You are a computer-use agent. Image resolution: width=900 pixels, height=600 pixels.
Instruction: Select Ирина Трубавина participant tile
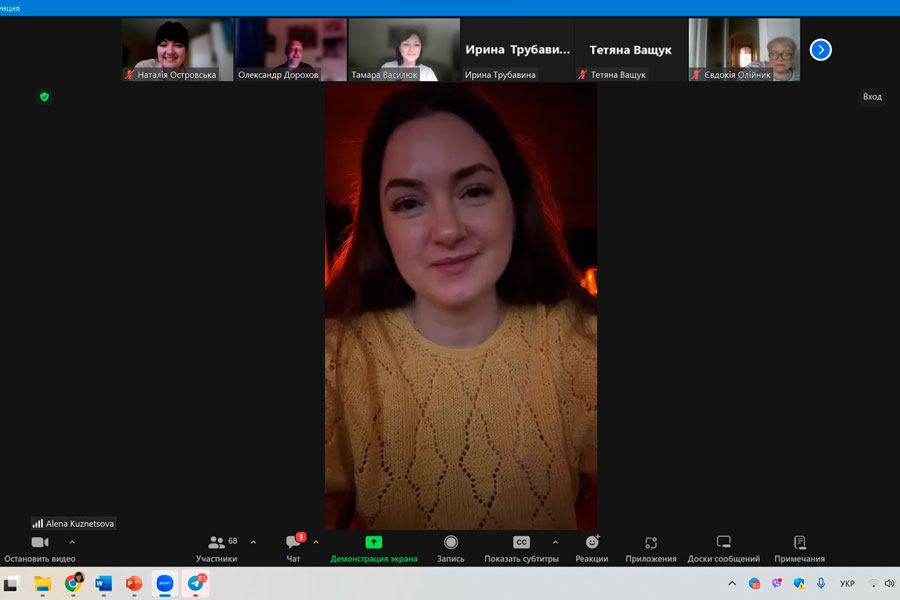[517, 49]
